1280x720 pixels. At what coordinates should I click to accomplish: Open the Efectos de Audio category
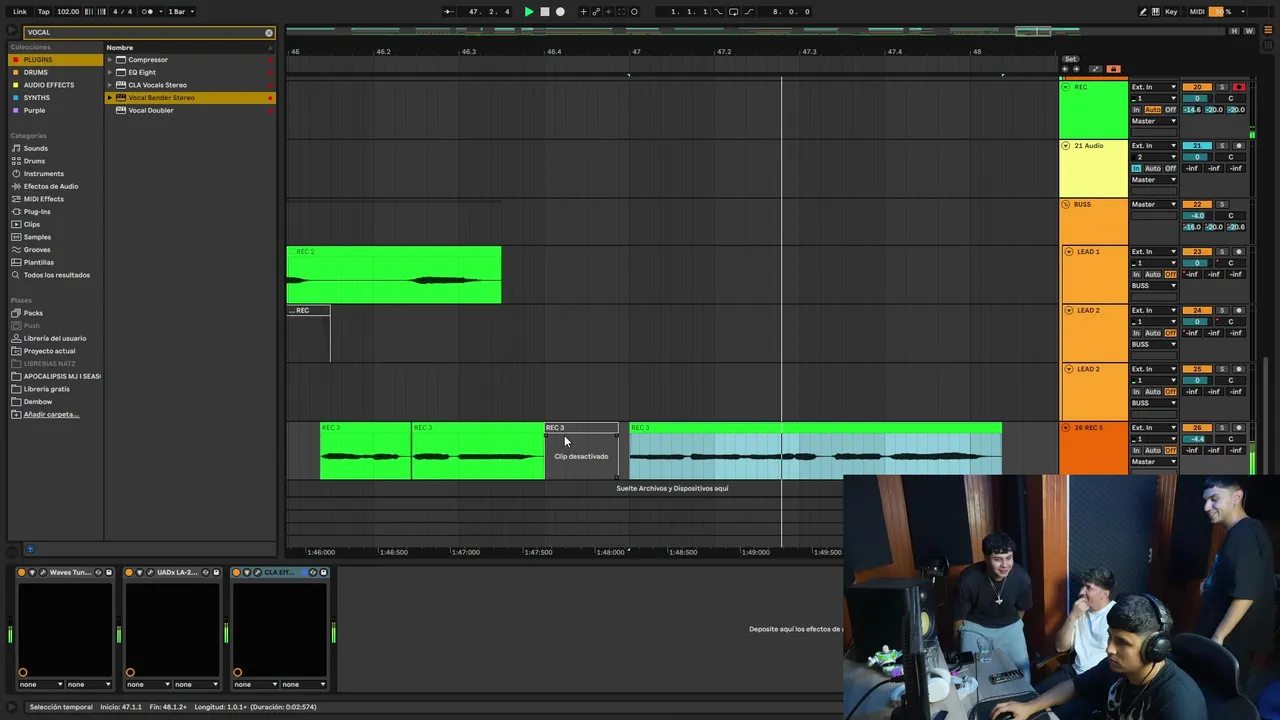[50, 186]
